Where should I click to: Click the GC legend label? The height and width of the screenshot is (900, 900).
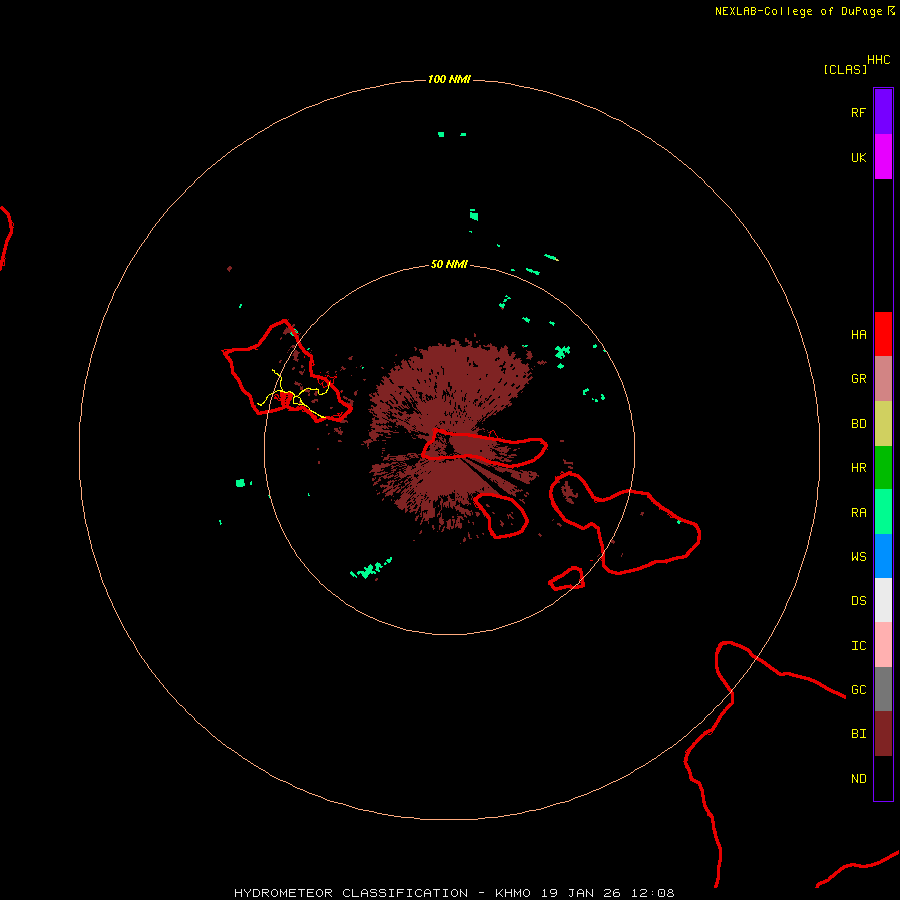point(858,689)
